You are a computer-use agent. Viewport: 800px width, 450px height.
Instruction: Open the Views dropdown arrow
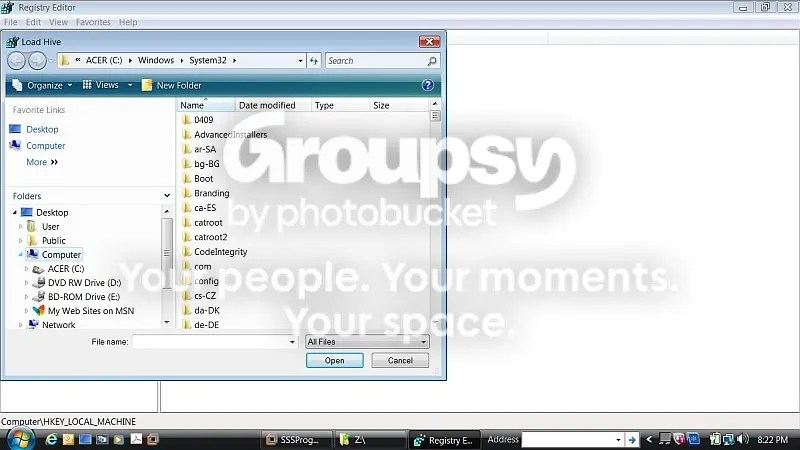point(130,85)
